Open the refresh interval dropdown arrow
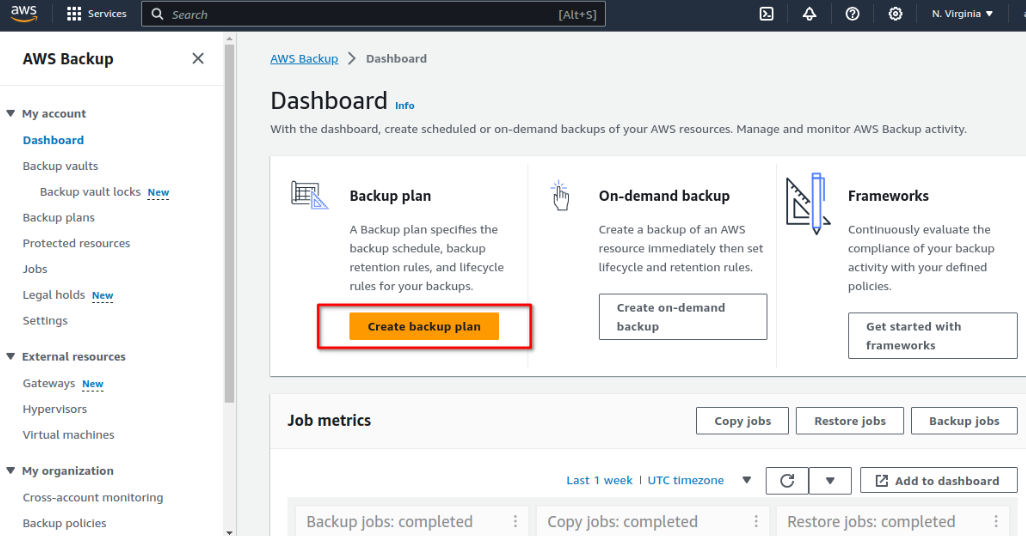Screen dimensions: 1026x536 (830, 480)
